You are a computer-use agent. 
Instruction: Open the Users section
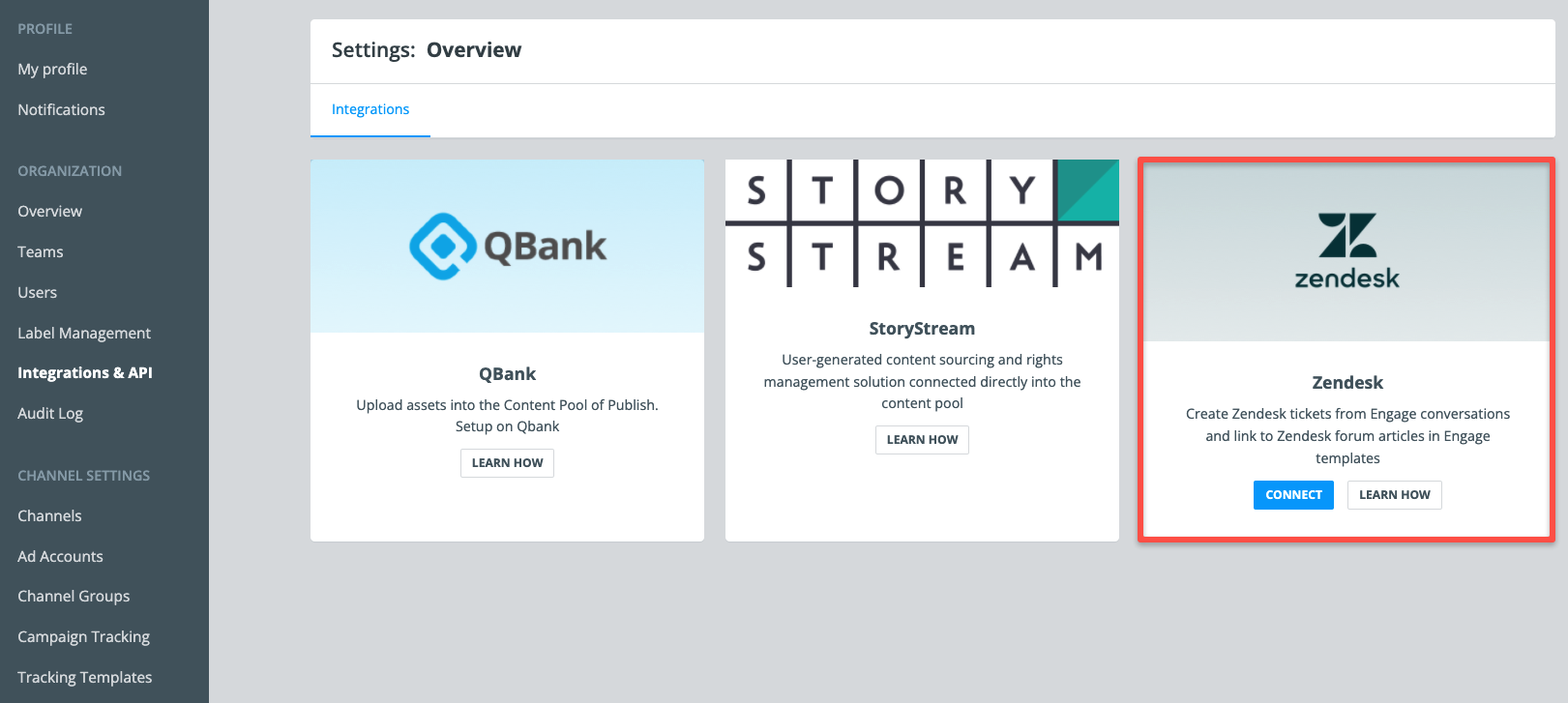pos(37,293)
